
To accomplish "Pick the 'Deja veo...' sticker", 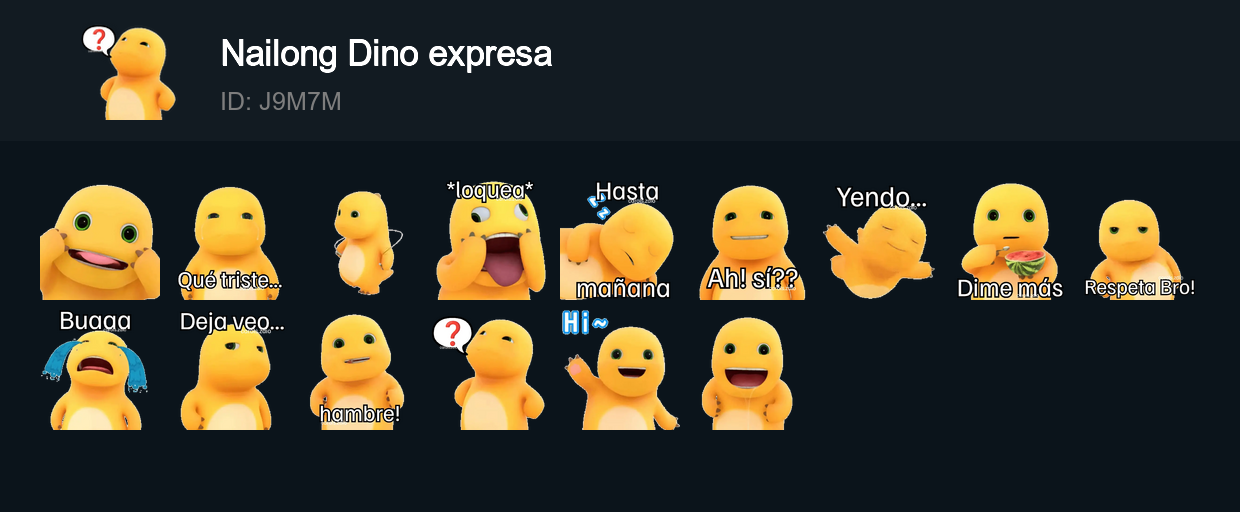I will point(230,370).
